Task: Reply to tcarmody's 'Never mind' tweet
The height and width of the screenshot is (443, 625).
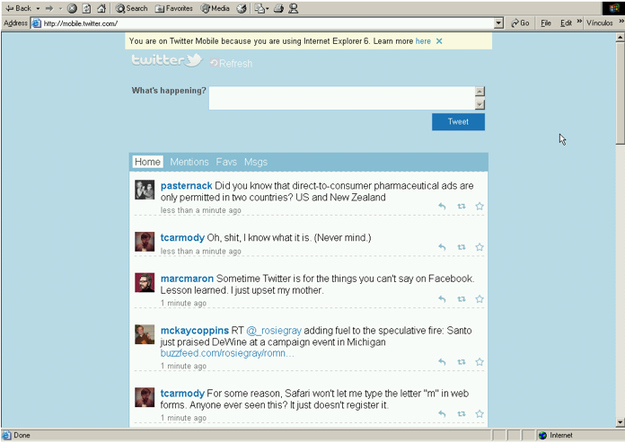Action: coord(442,247)
